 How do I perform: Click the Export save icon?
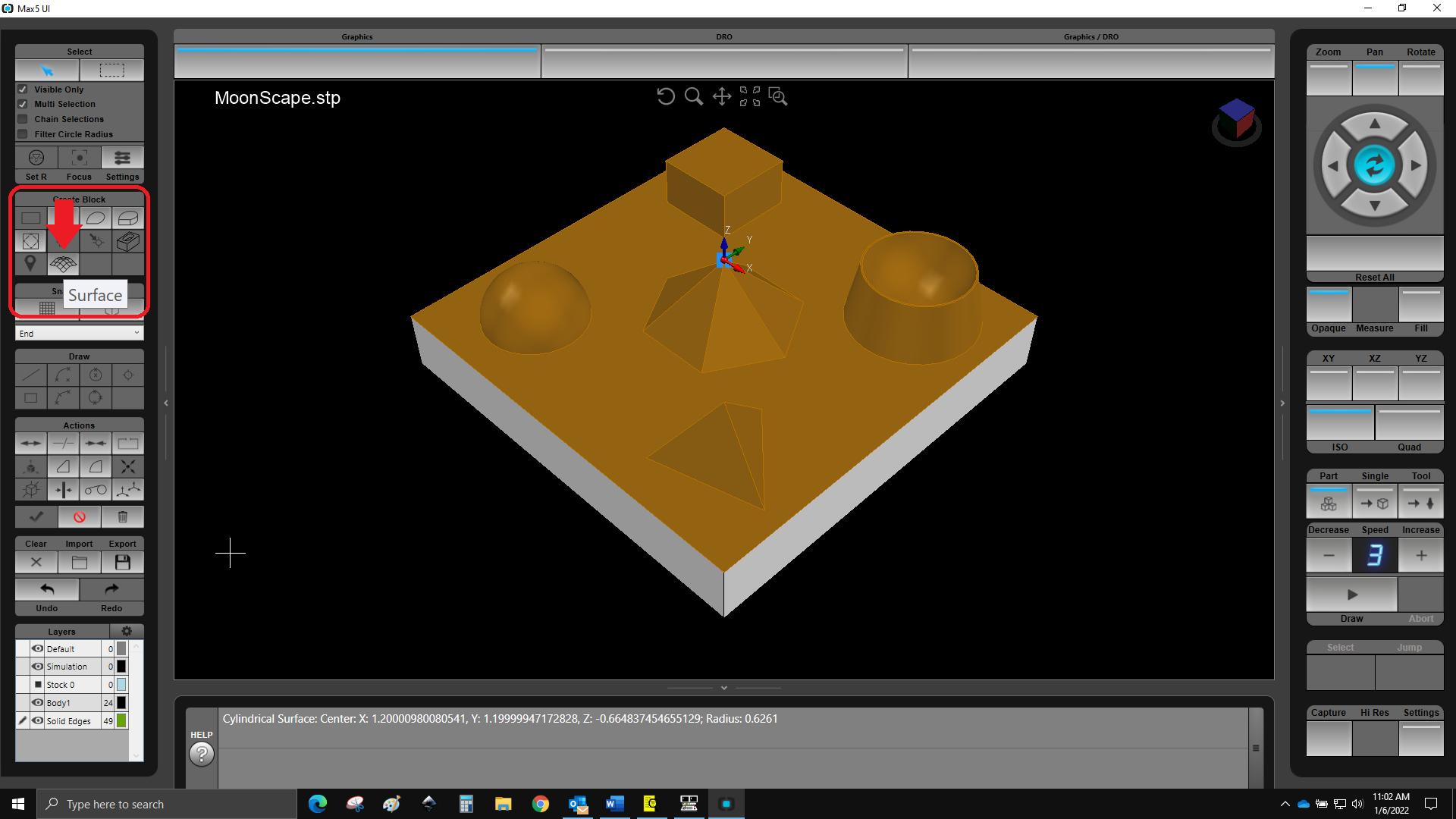pyautogui.click(x=122, y=562)
